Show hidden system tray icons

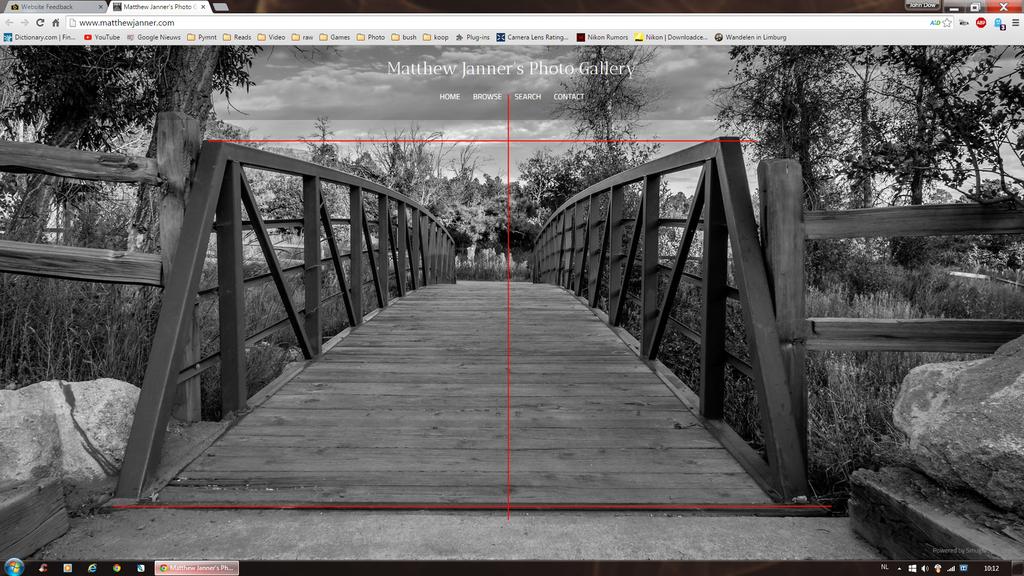pos(898,568)
